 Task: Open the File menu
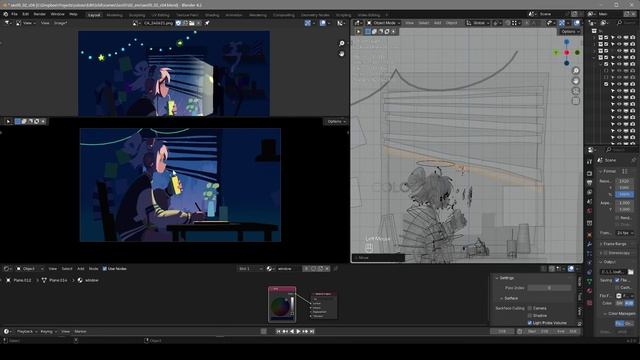point(14,14)
